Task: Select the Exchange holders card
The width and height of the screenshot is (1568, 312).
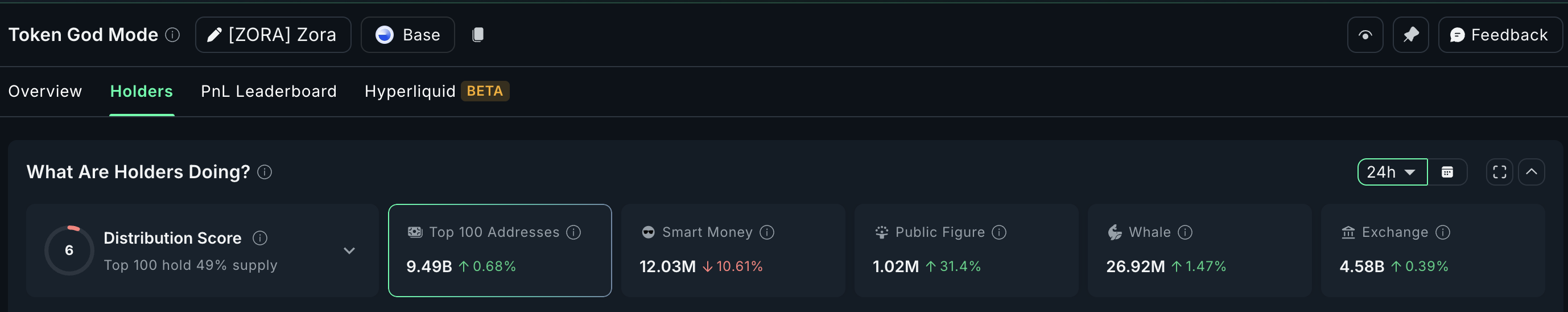Action: tap(1432, 251)
